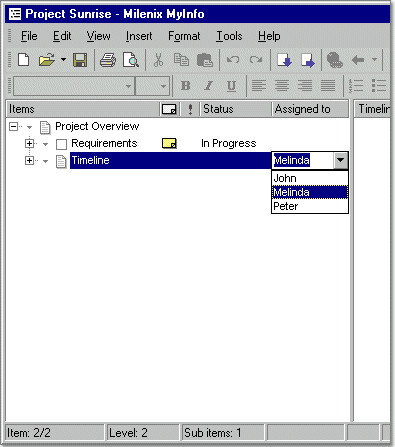Open the arrow menu beside Timeline

click(x=46, y=161)
